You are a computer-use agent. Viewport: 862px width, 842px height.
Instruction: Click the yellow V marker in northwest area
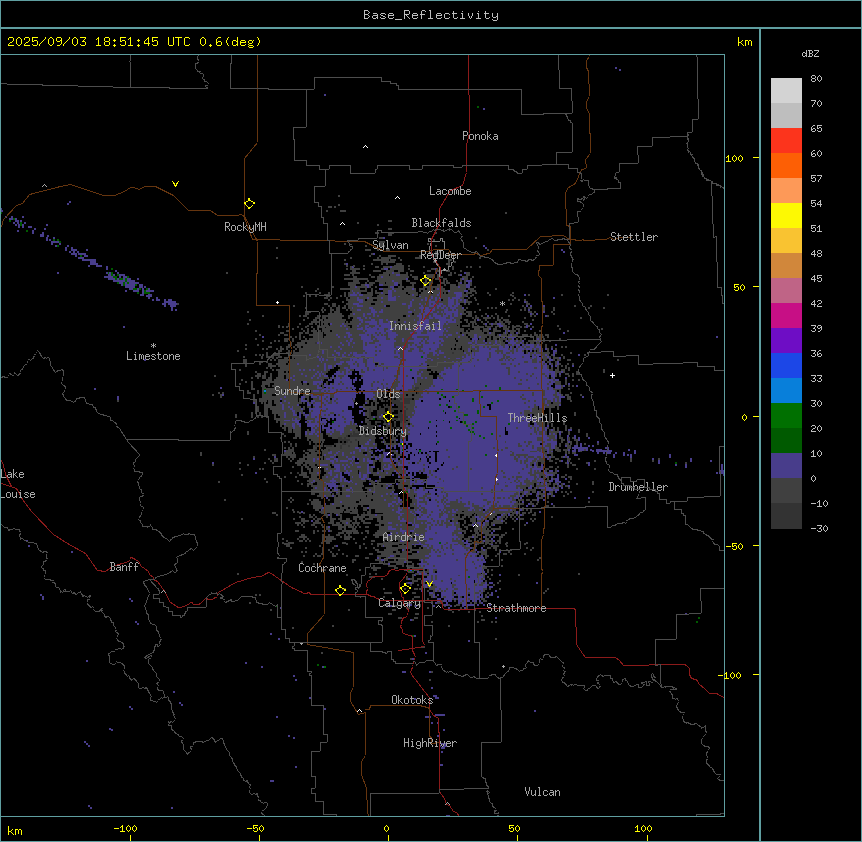(175, 184)
